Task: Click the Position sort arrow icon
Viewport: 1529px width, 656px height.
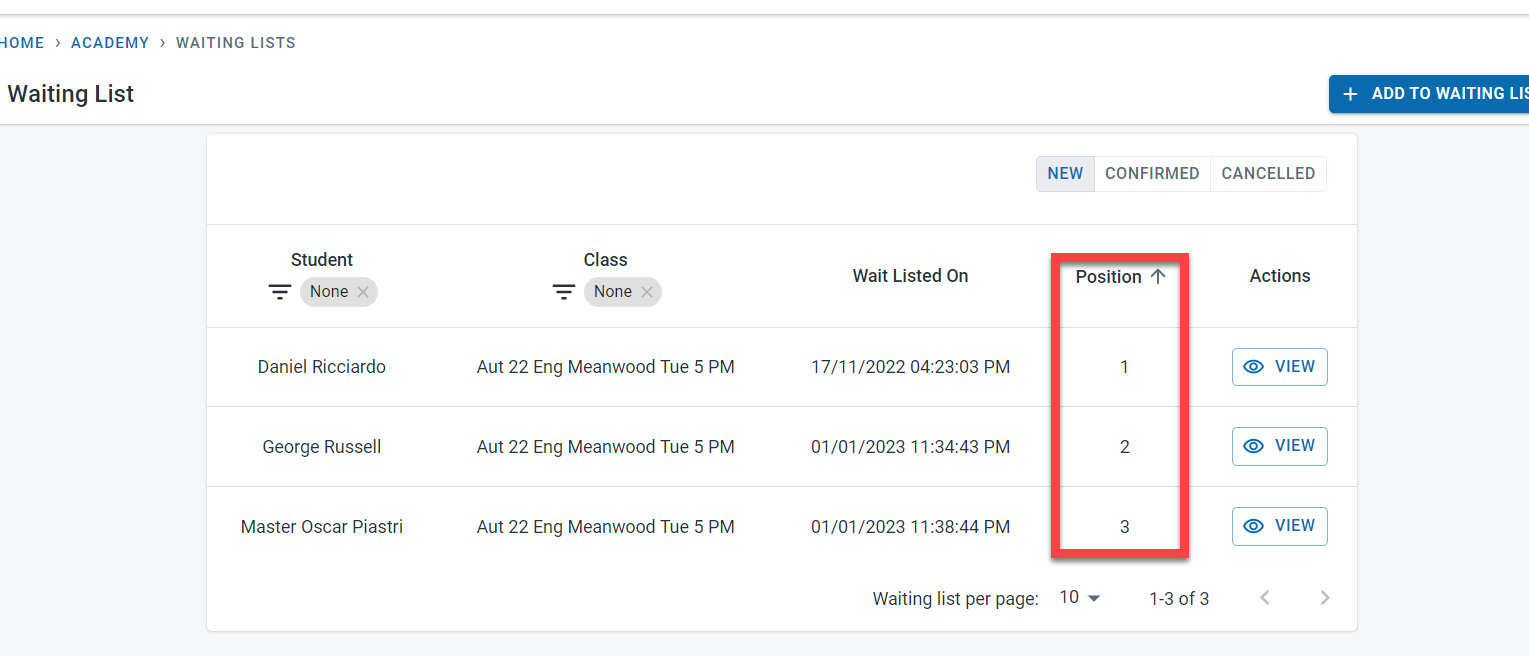Action: (1158, 277)
